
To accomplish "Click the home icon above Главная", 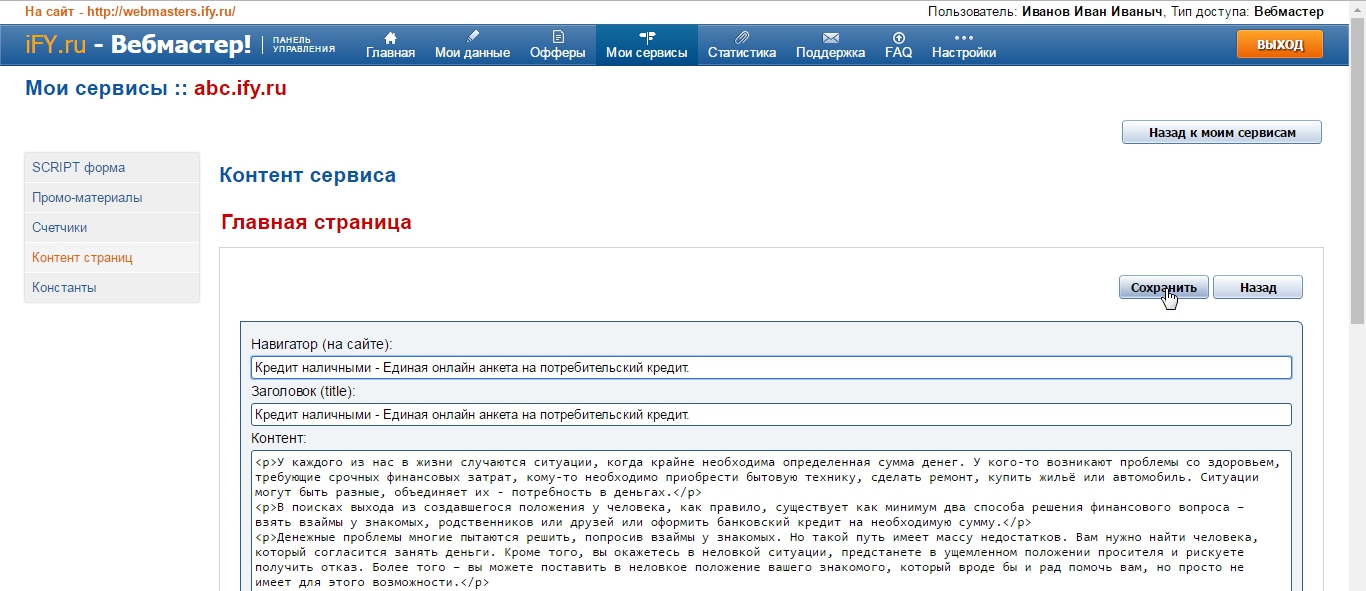I will click(390, 37).
